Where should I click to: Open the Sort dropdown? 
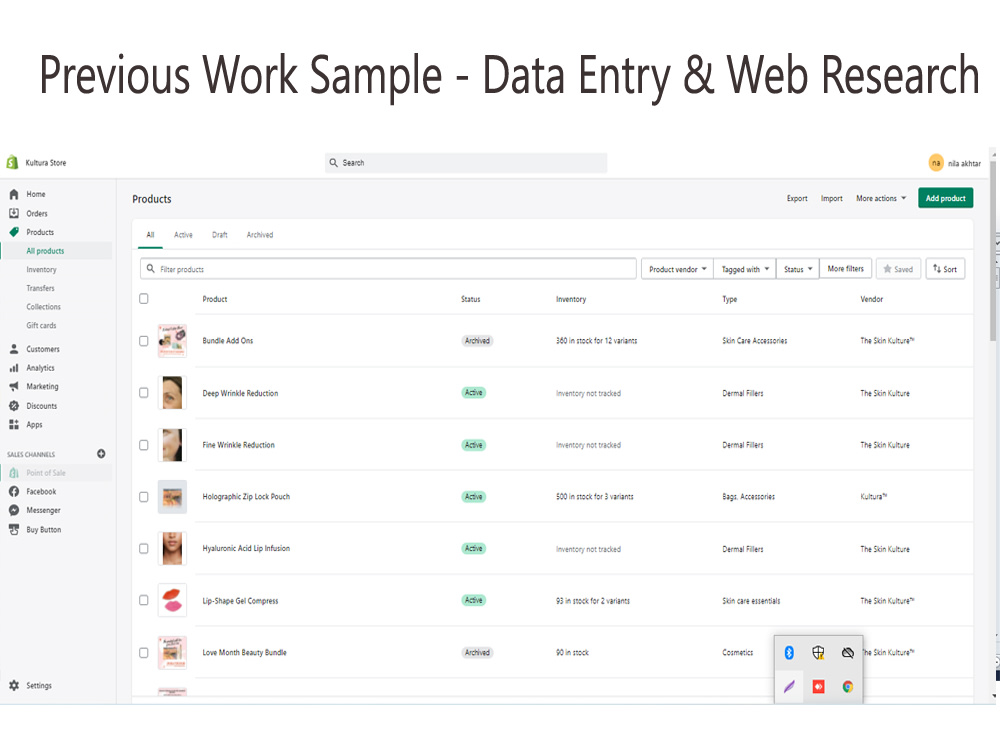click(x=945, y=269)
